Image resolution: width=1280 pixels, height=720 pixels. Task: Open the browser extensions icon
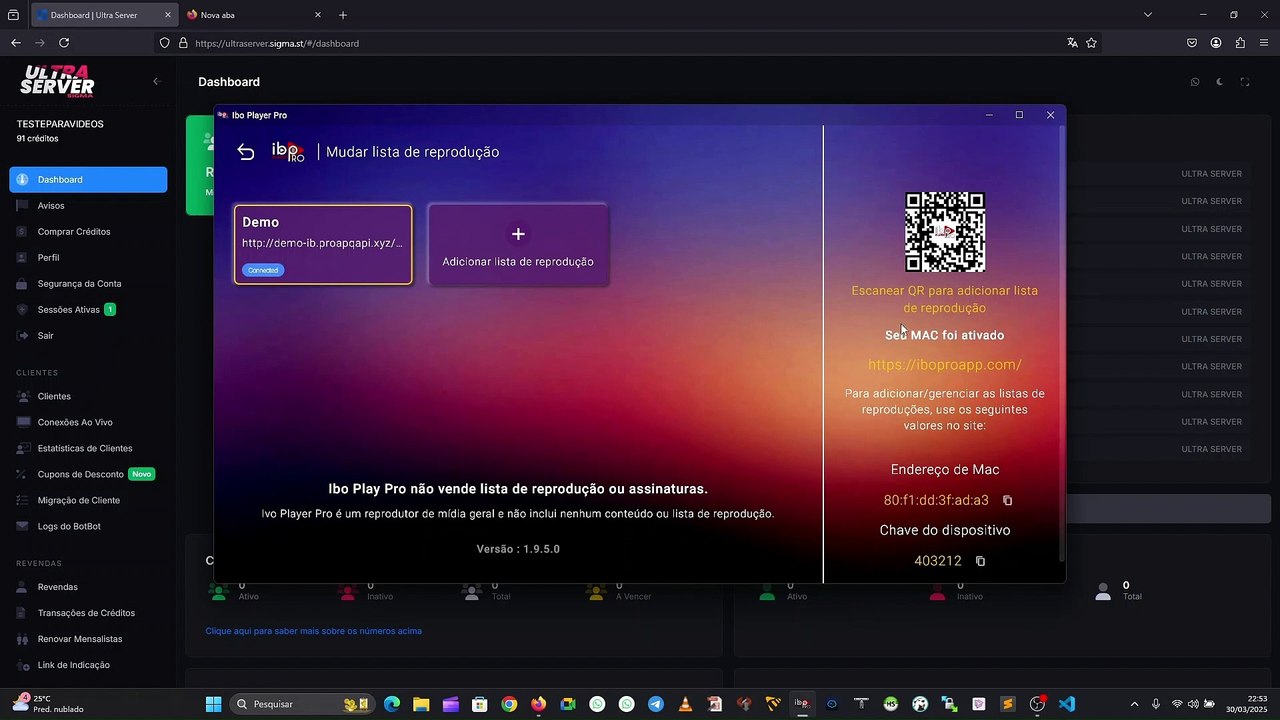pyautogui.click(x=1240, y=43)
